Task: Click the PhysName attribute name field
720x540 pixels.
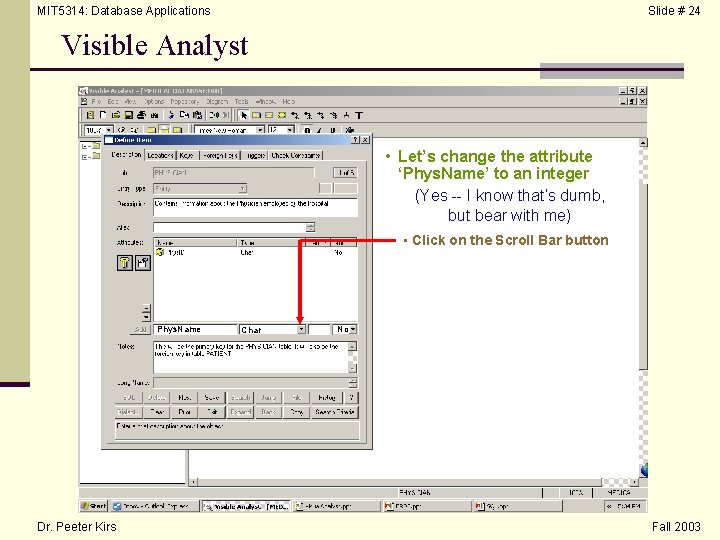Action: click(x=196, y=329)
